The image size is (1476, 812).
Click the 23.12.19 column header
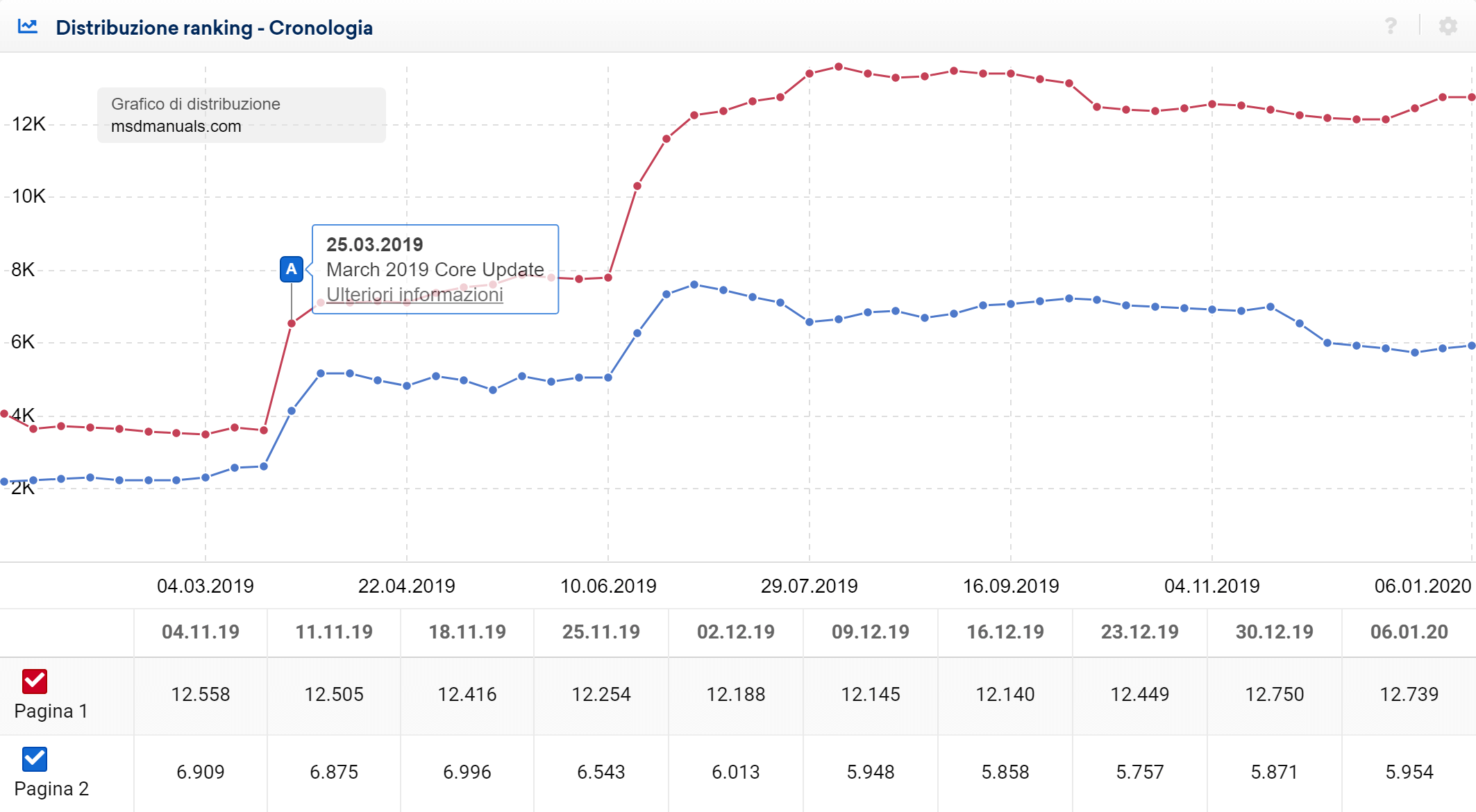[1140, 632]
